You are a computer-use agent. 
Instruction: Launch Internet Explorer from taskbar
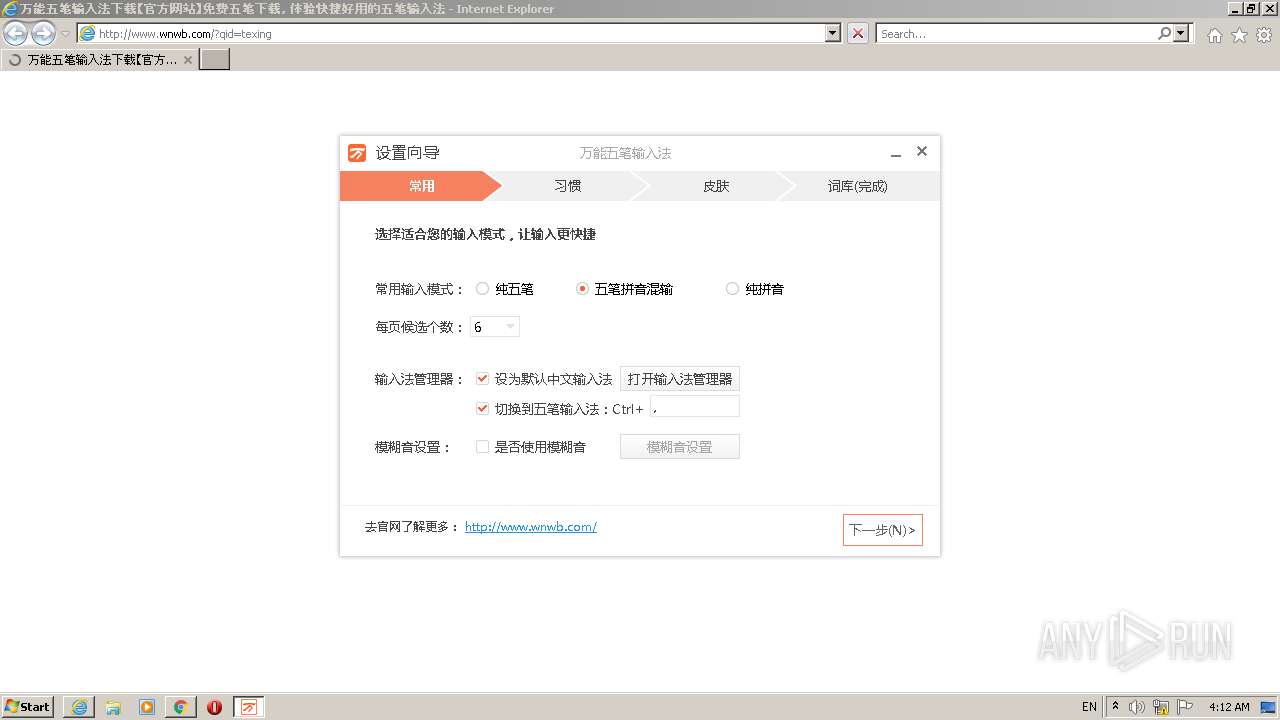coord(79,707)
